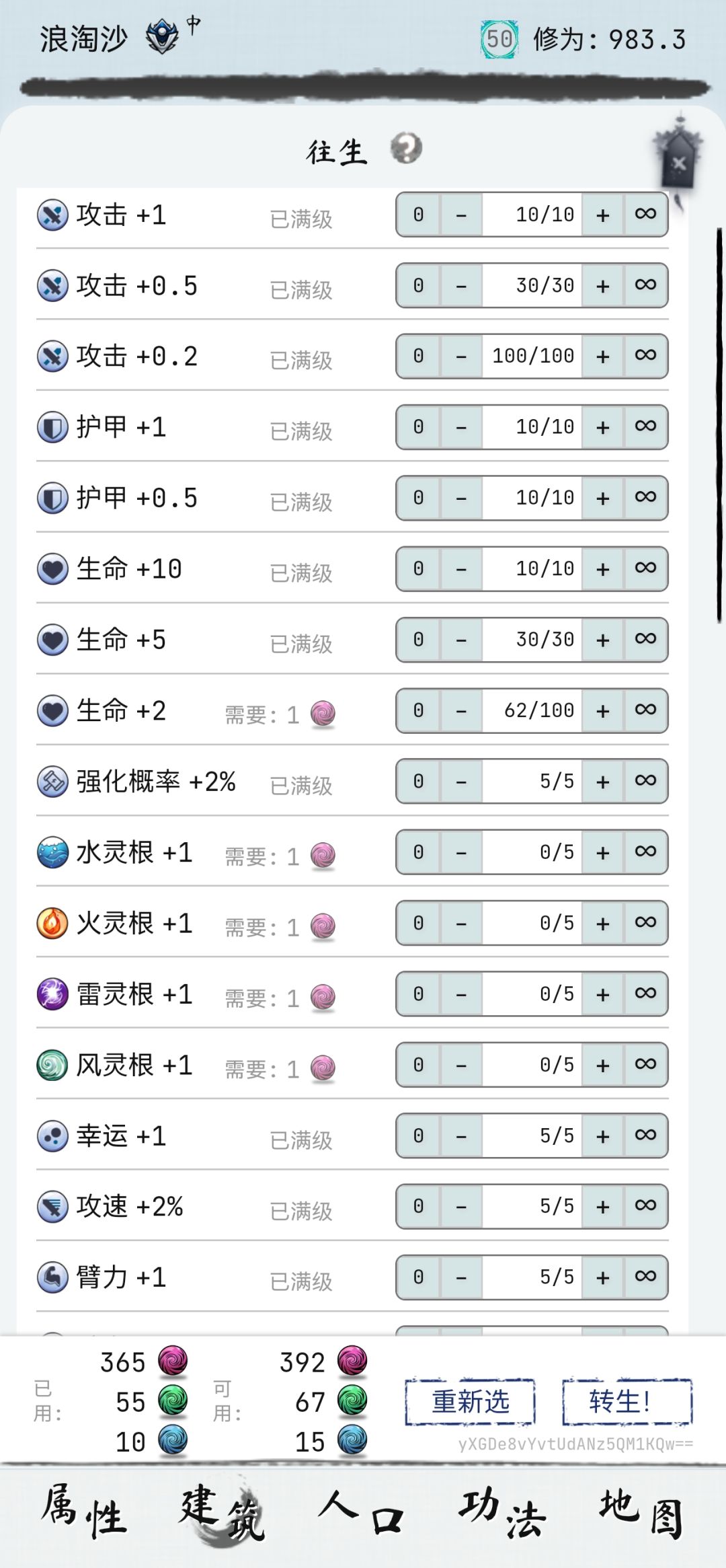Increase 生命 +2 with the plus button
The image size is (726, 1568).
(x=603, y=710)
